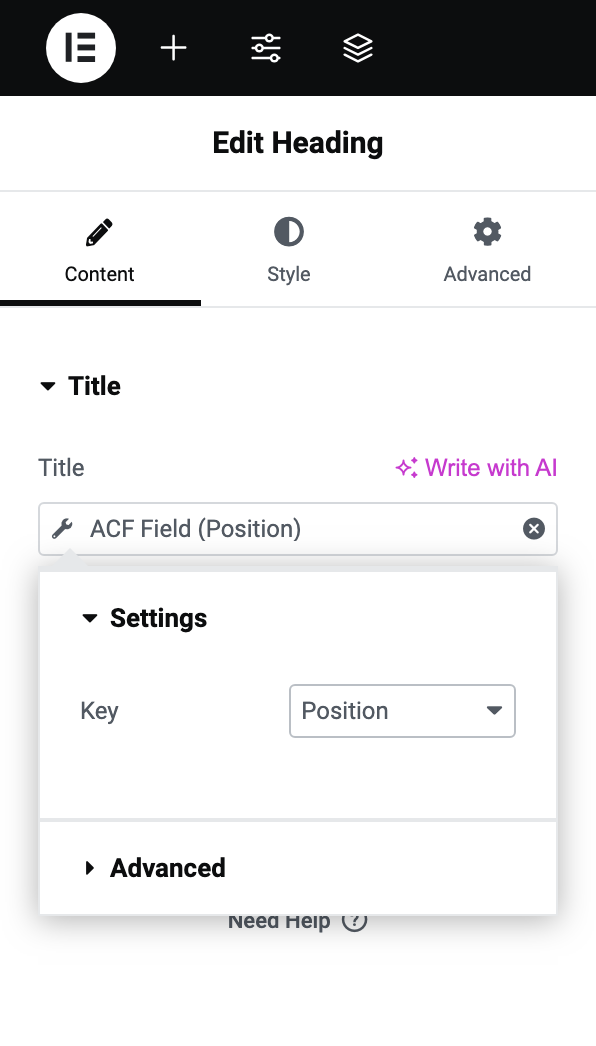Click the Need Help link
Screen dimensions: 596x1046
[x=298, y=921]
